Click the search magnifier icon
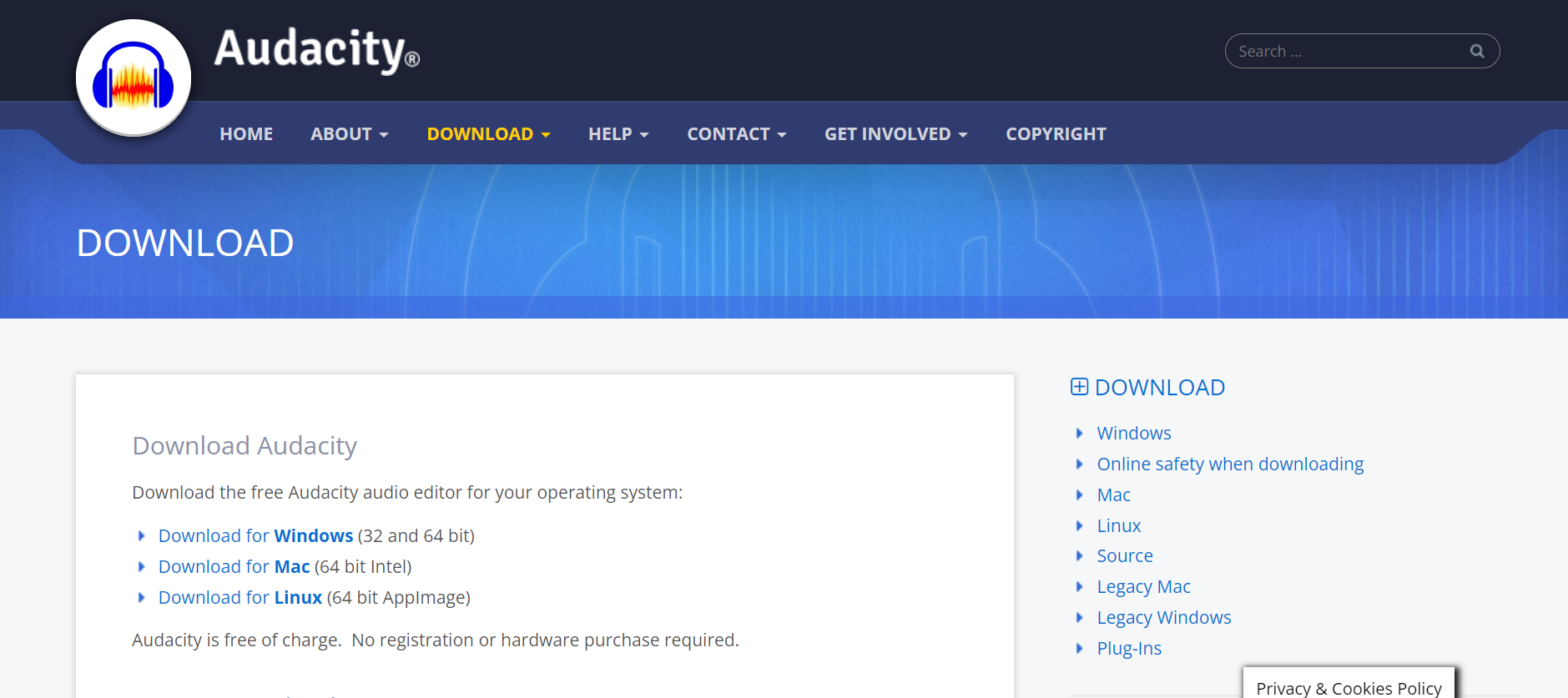Image resolution: width=1568 pixels, height=698 pixels. click(x=1476, y=51)
